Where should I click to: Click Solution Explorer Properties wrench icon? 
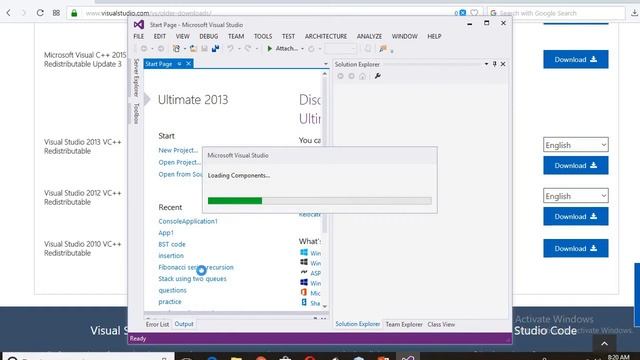pos(378,76)
